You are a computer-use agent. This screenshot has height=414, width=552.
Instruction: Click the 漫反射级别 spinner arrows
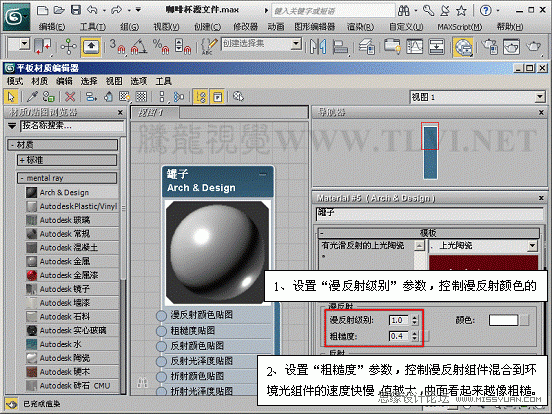coord(414,320)
